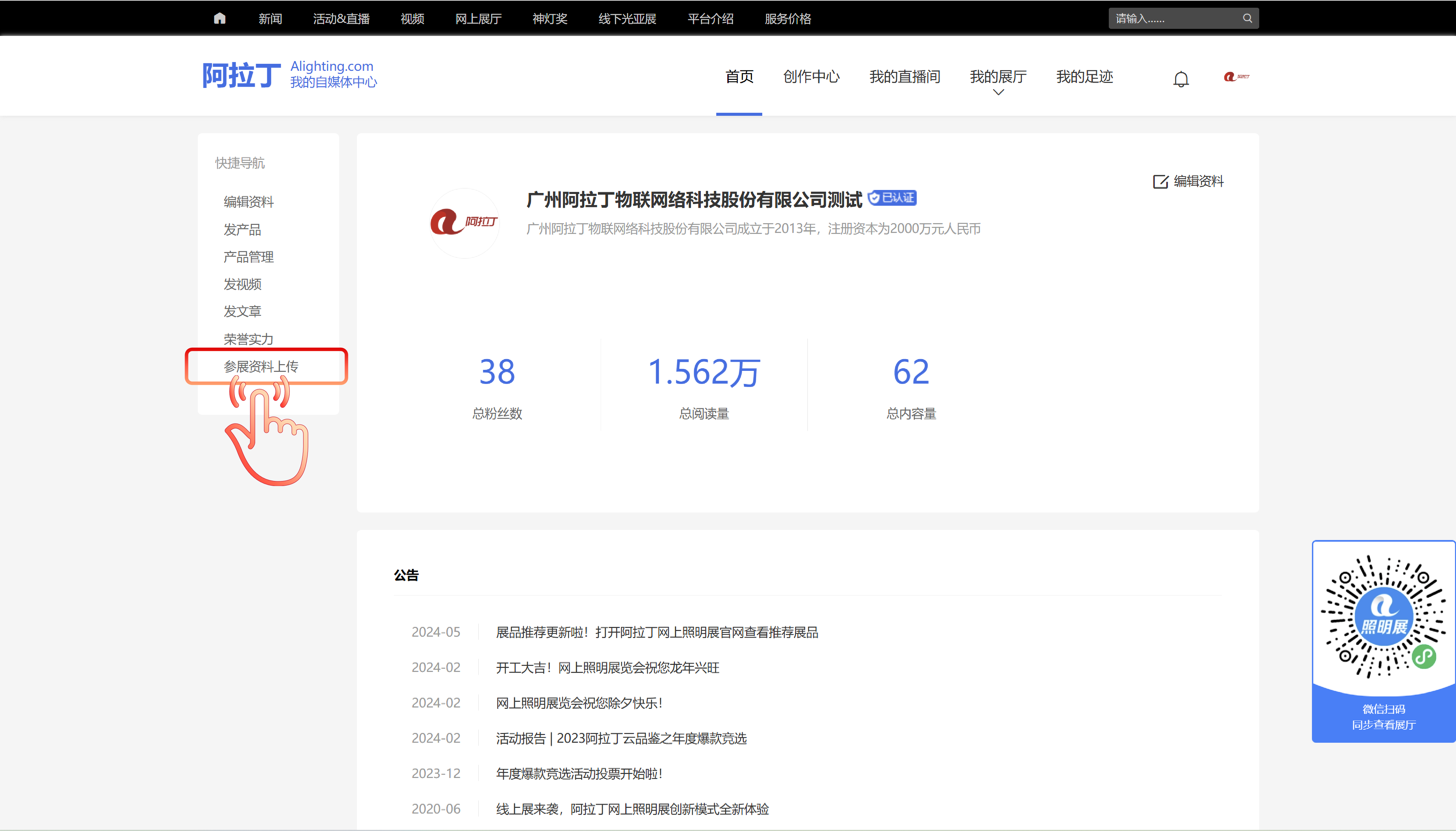Open 产品管理 in quick navigation

click(x=249, y=257)
